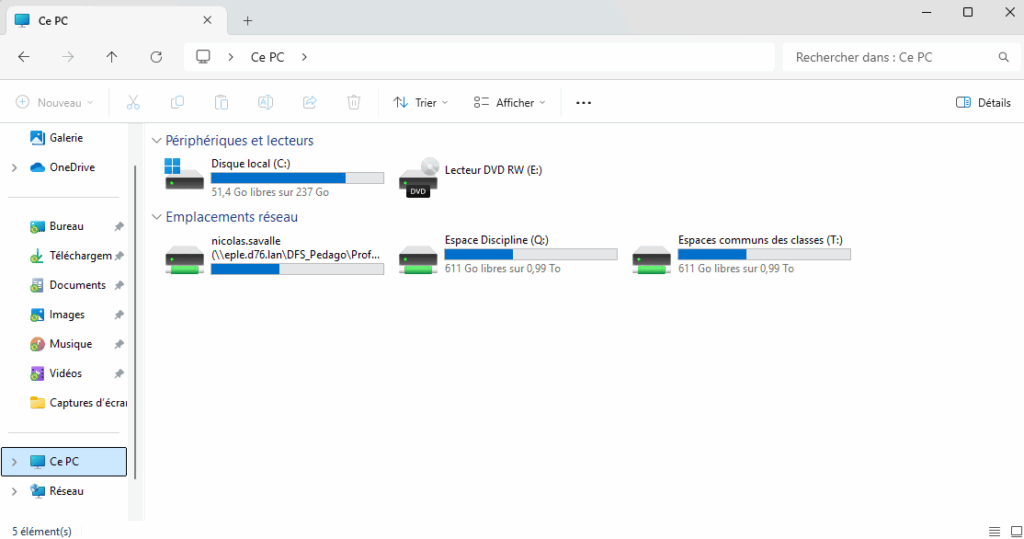
Task: Click the See more three-dots icon
Action: click(584, 102)
